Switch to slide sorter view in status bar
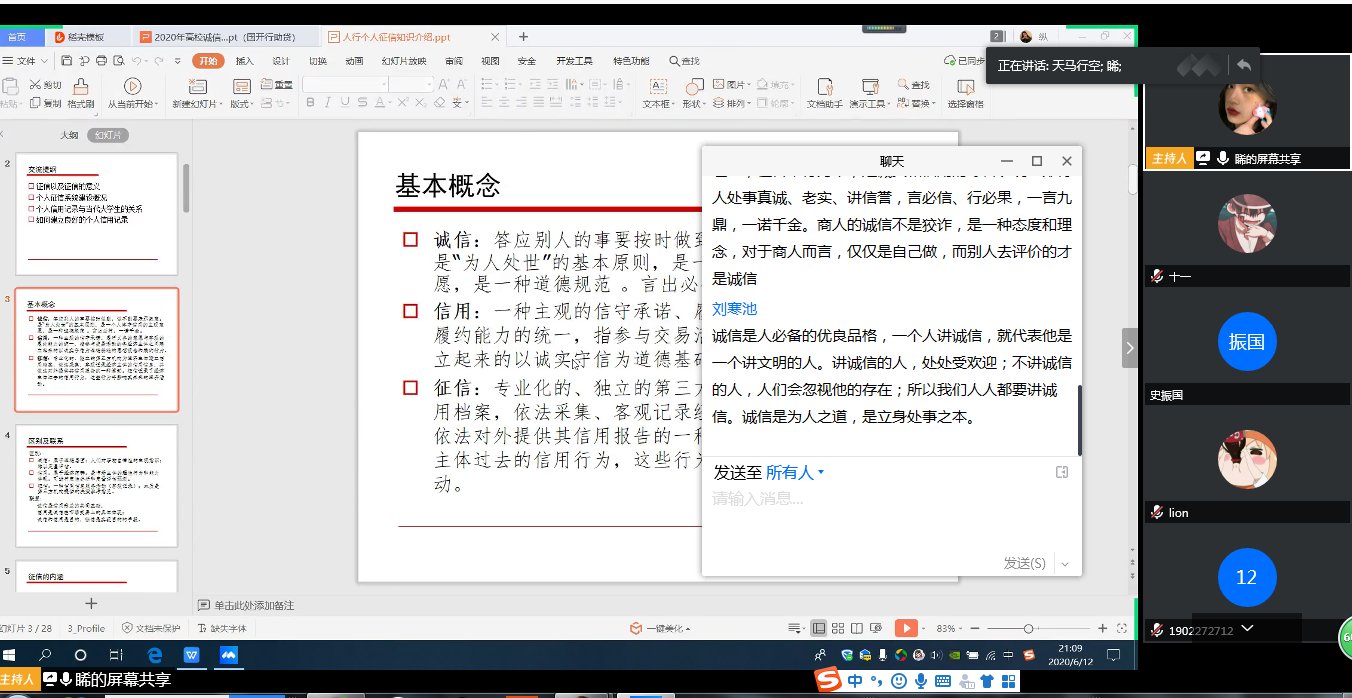Image resolution: width=1352 pixels, height=698 pixels. click(x=836, y=628)
